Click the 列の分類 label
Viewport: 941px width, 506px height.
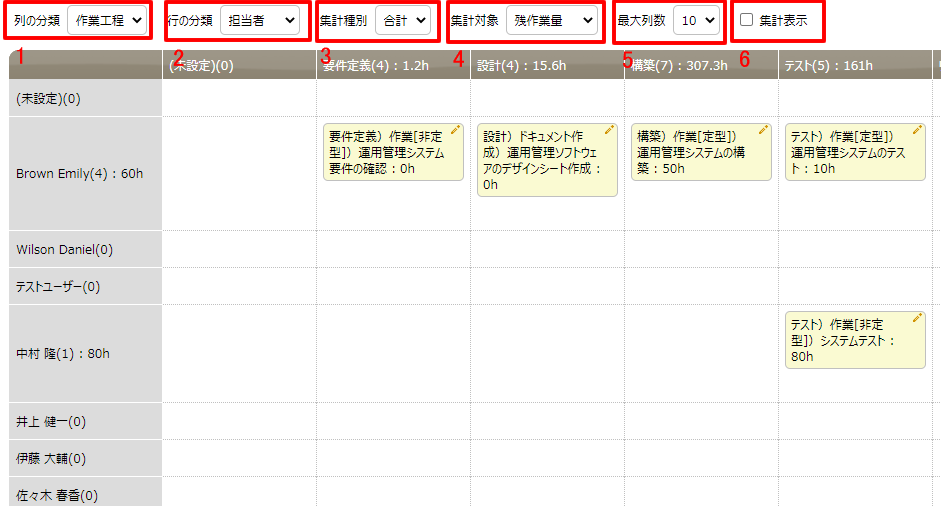point(37,20)
